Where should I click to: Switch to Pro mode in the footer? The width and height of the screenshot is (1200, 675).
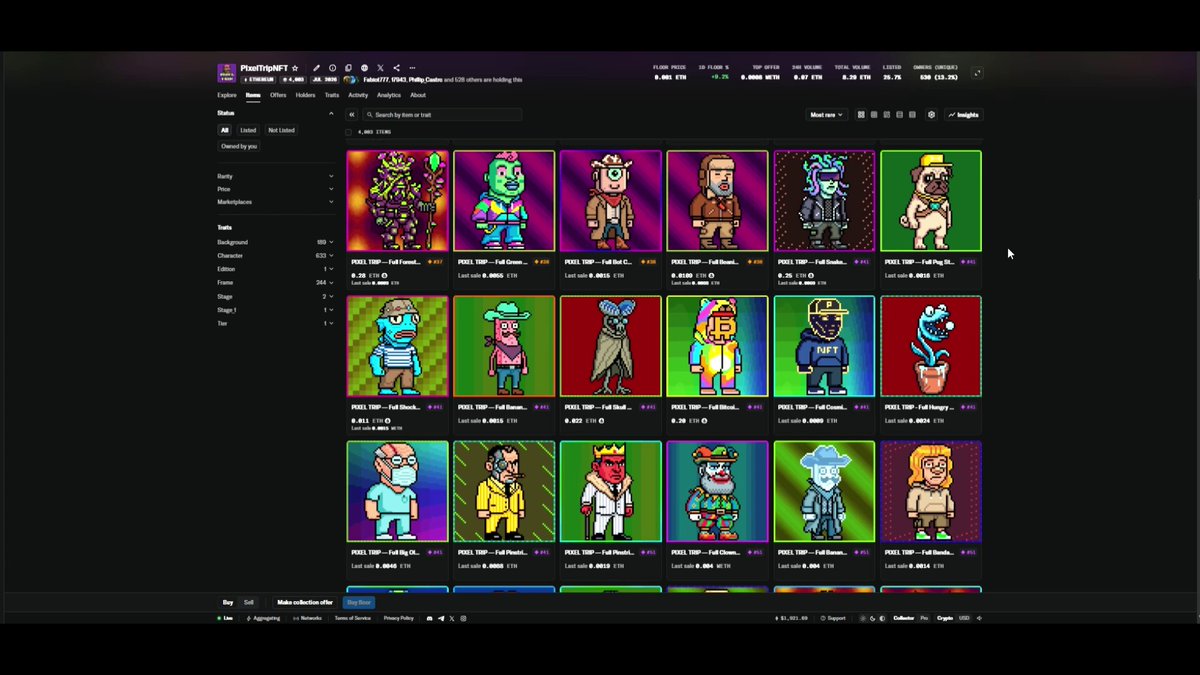coord(924,618)
